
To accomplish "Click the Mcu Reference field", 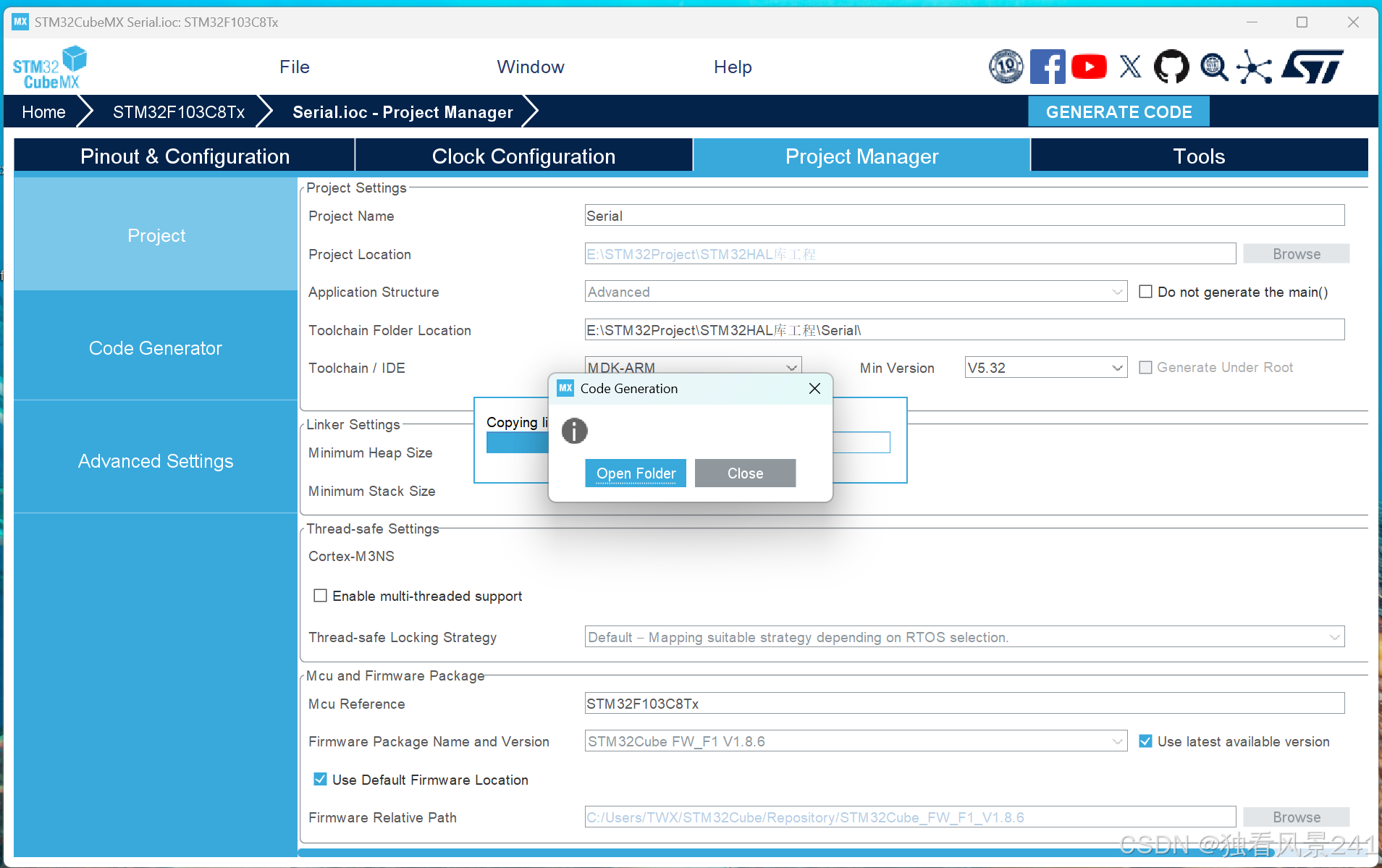I will tap(964, 703).
